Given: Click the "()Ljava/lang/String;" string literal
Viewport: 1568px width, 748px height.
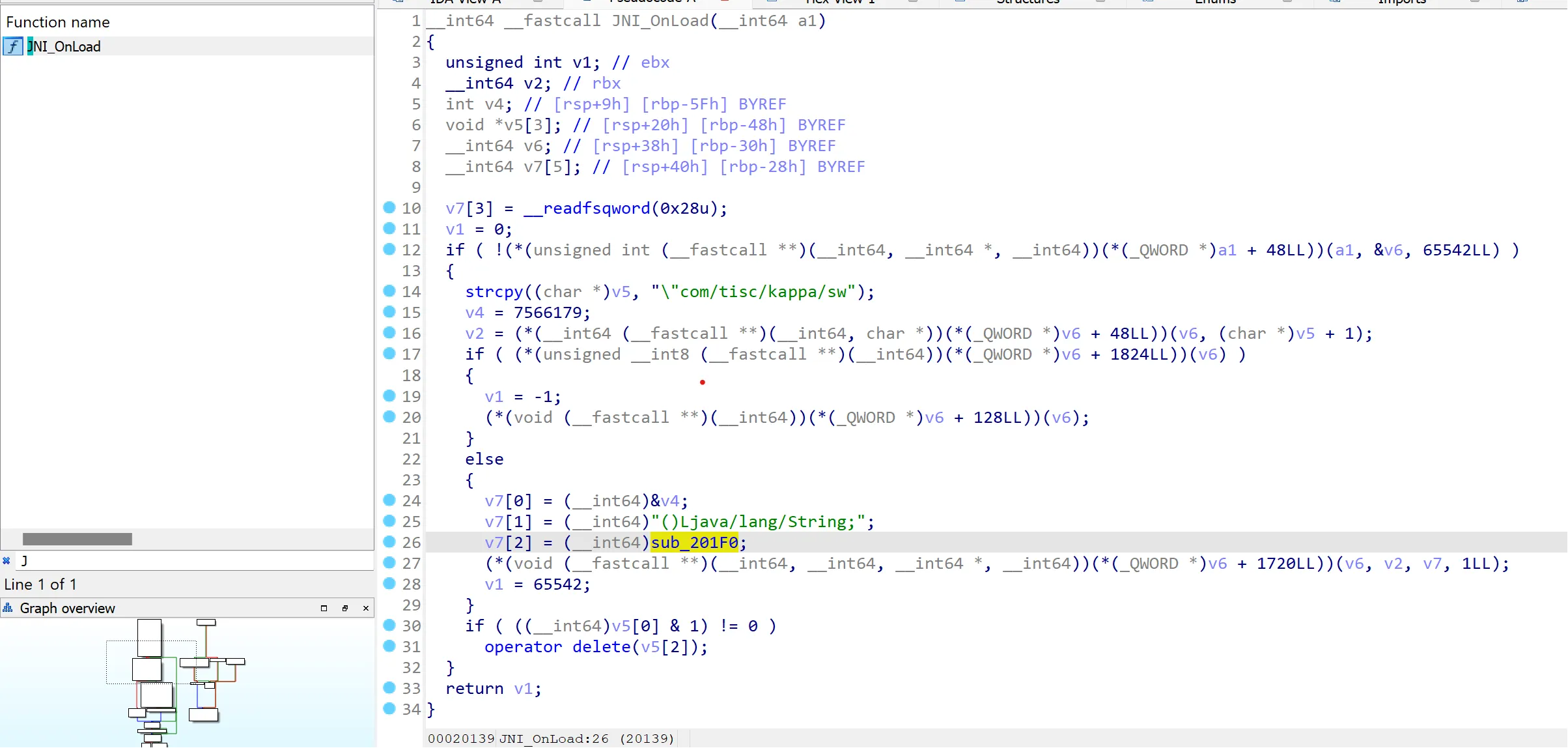Looking at the screenshot, I should point(758,522).
